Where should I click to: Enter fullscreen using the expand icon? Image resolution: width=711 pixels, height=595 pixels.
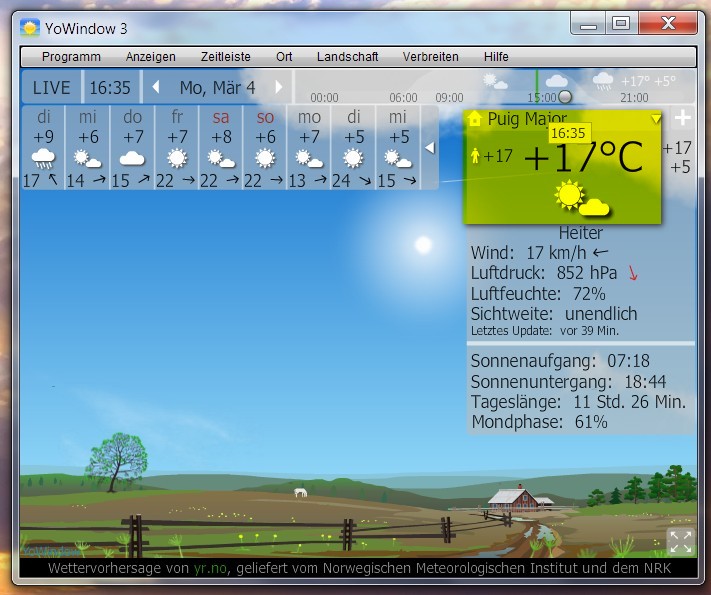pyautogui.click(x=681, y=542)
